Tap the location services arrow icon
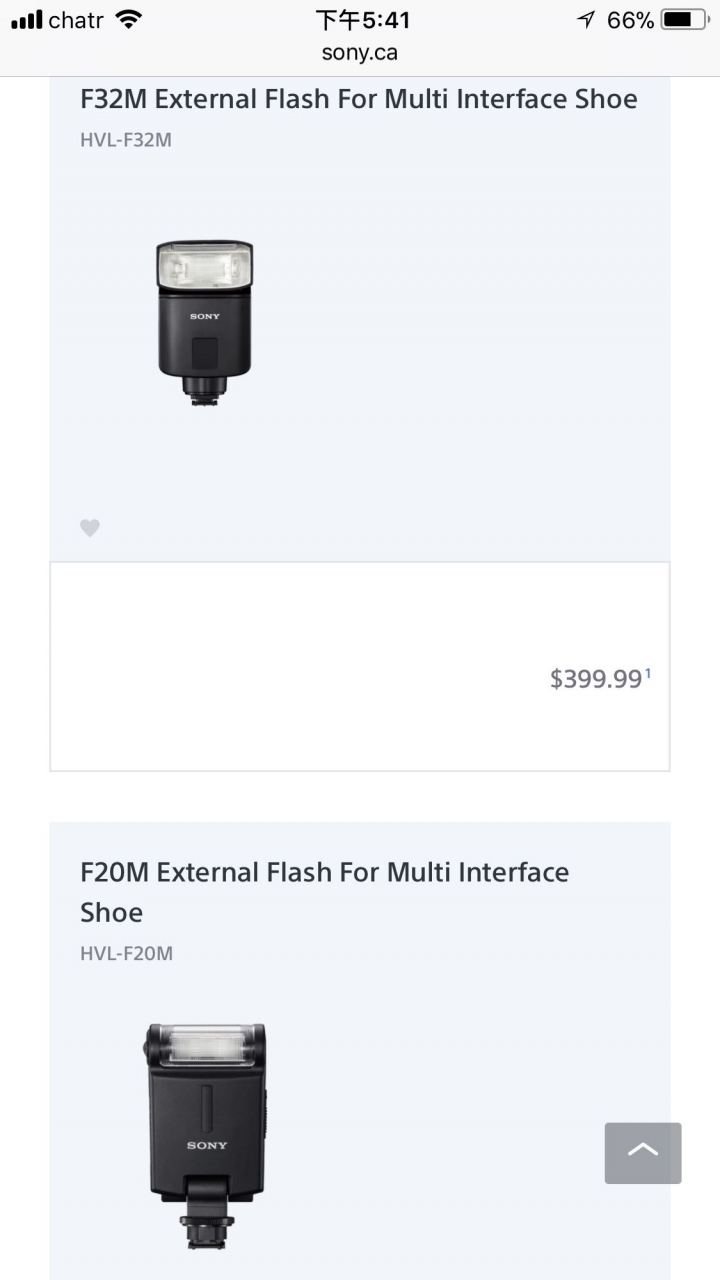The width and height of the screenshot is (720, 1280). tap(586, 19)
